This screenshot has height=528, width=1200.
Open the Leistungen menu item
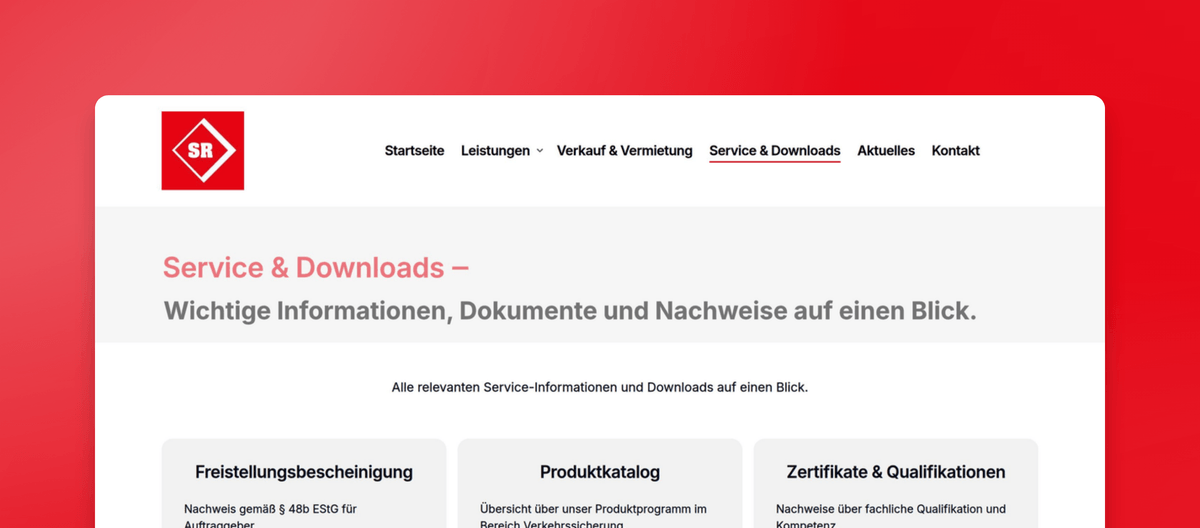click(x=495, y=151)
